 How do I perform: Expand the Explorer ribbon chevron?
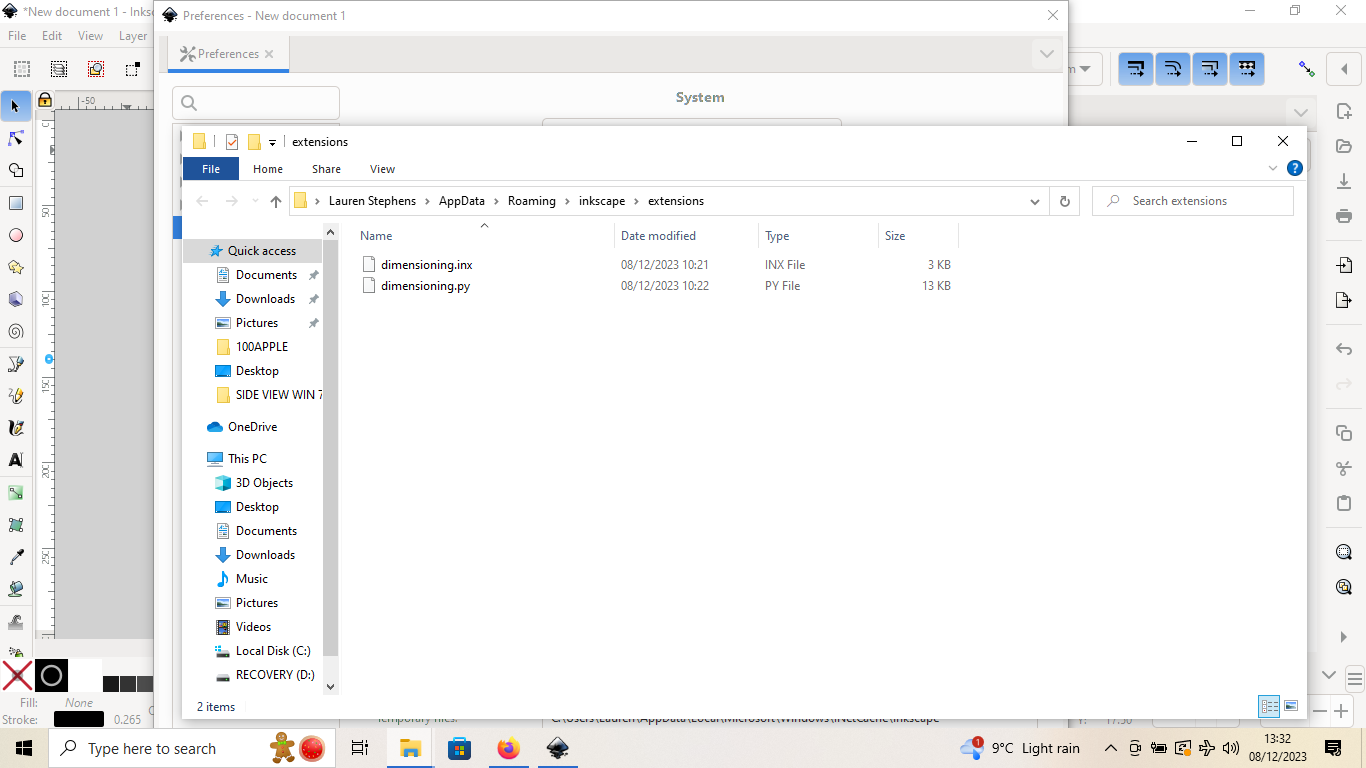[1273, 168]
